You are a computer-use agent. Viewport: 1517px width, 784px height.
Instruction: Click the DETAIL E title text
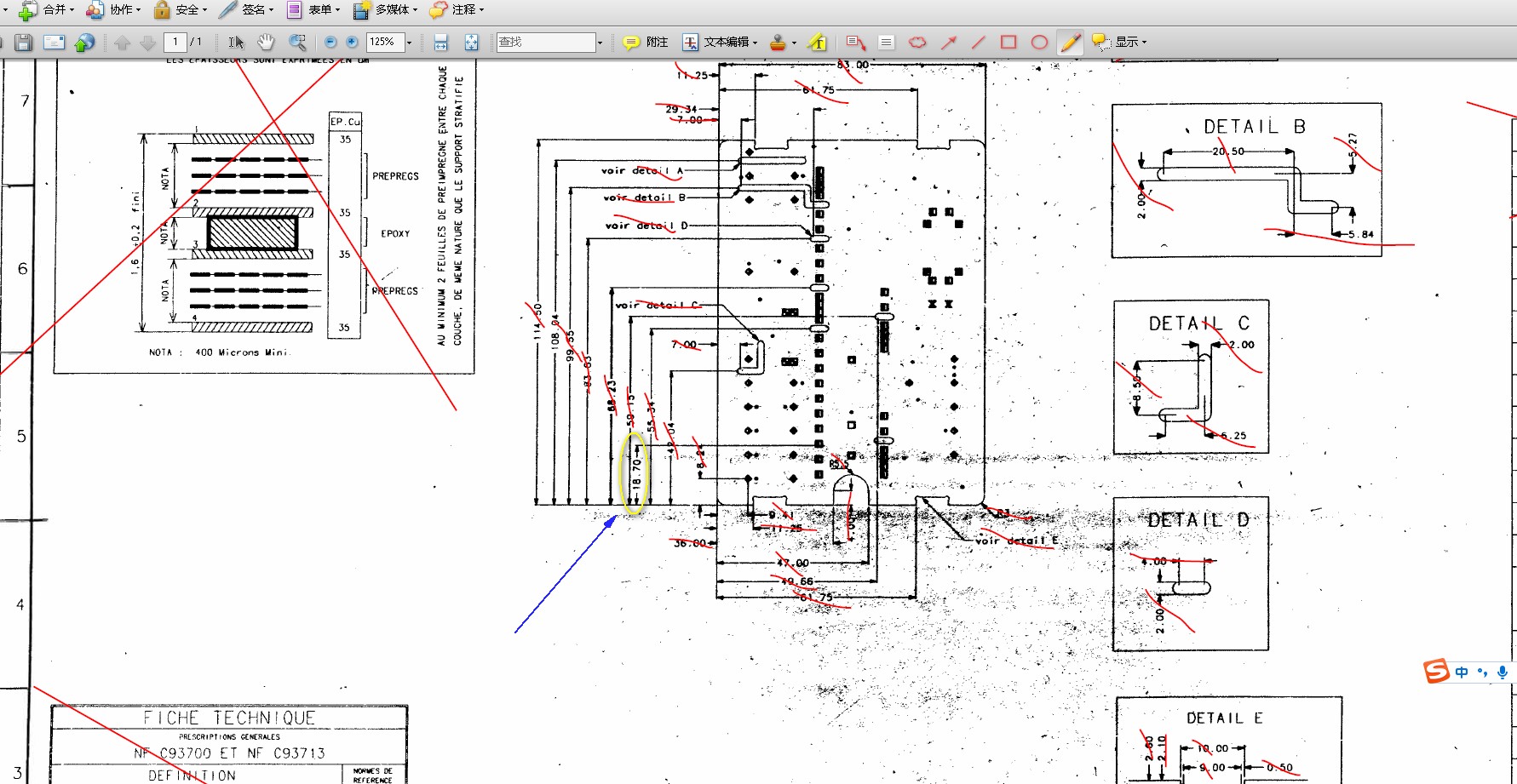click(x=1225, y=718)
